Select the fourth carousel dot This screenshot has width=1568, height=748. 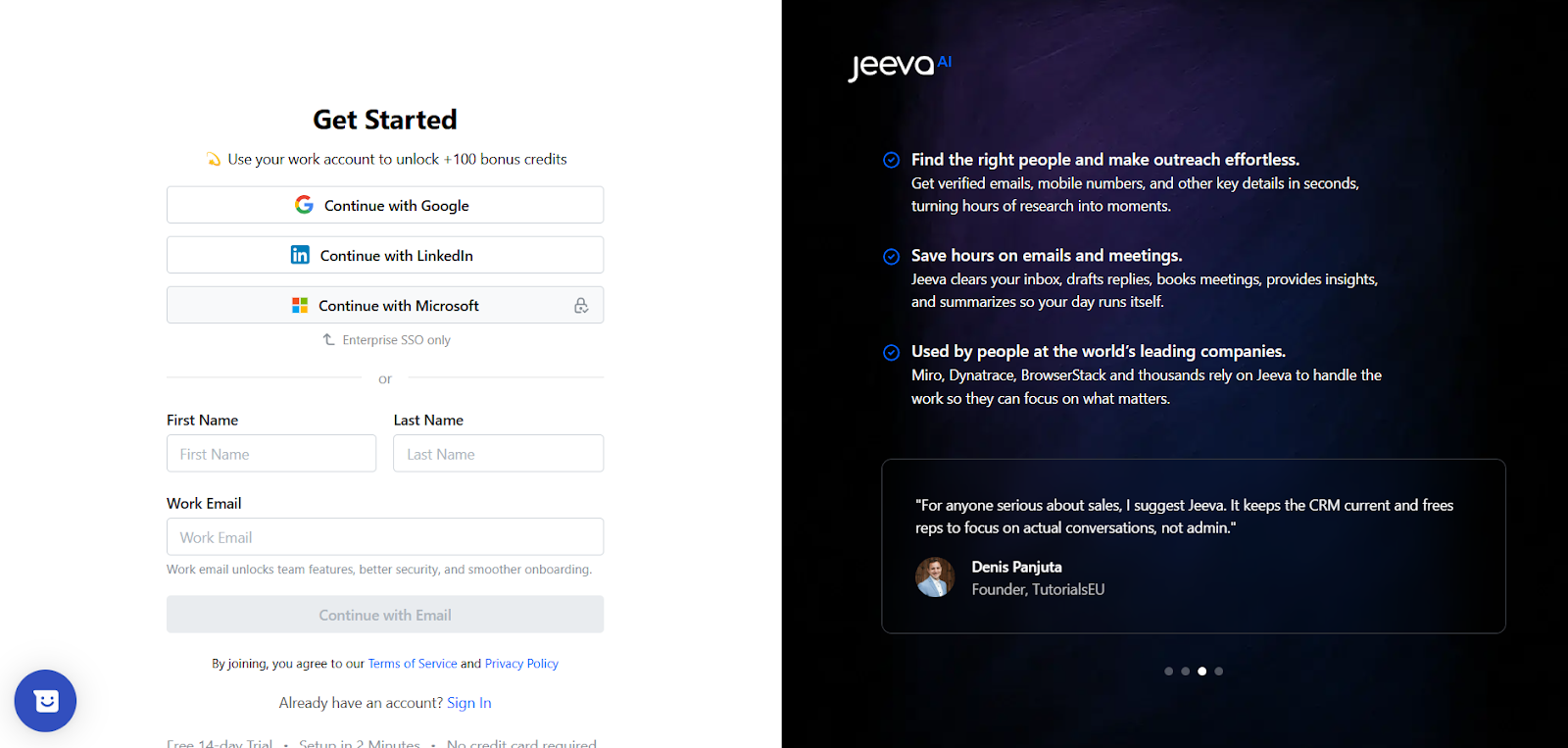[x=1218, y=671]
